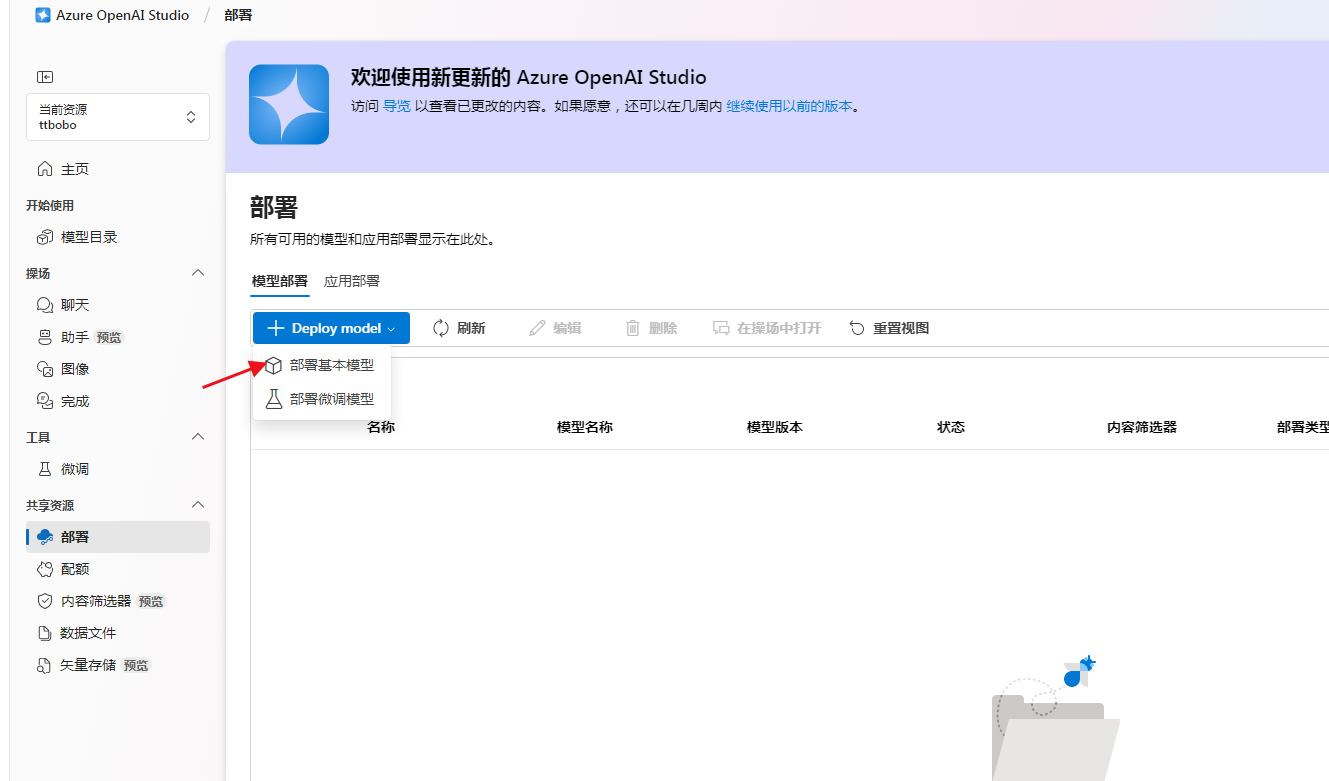Switch to the 模型部署 tab
Viewport: 1329px width, 781px height.
[280, 281]
